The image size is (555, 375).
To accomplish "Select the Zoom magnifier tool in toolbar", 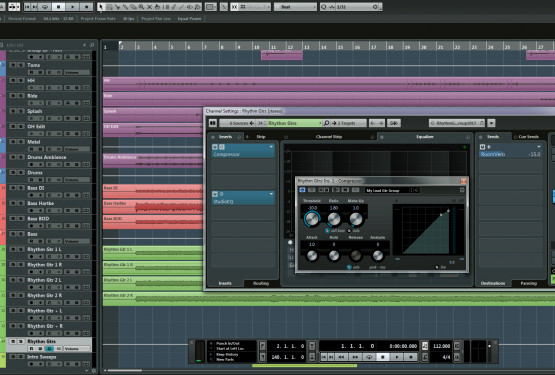I will point(142,7).
